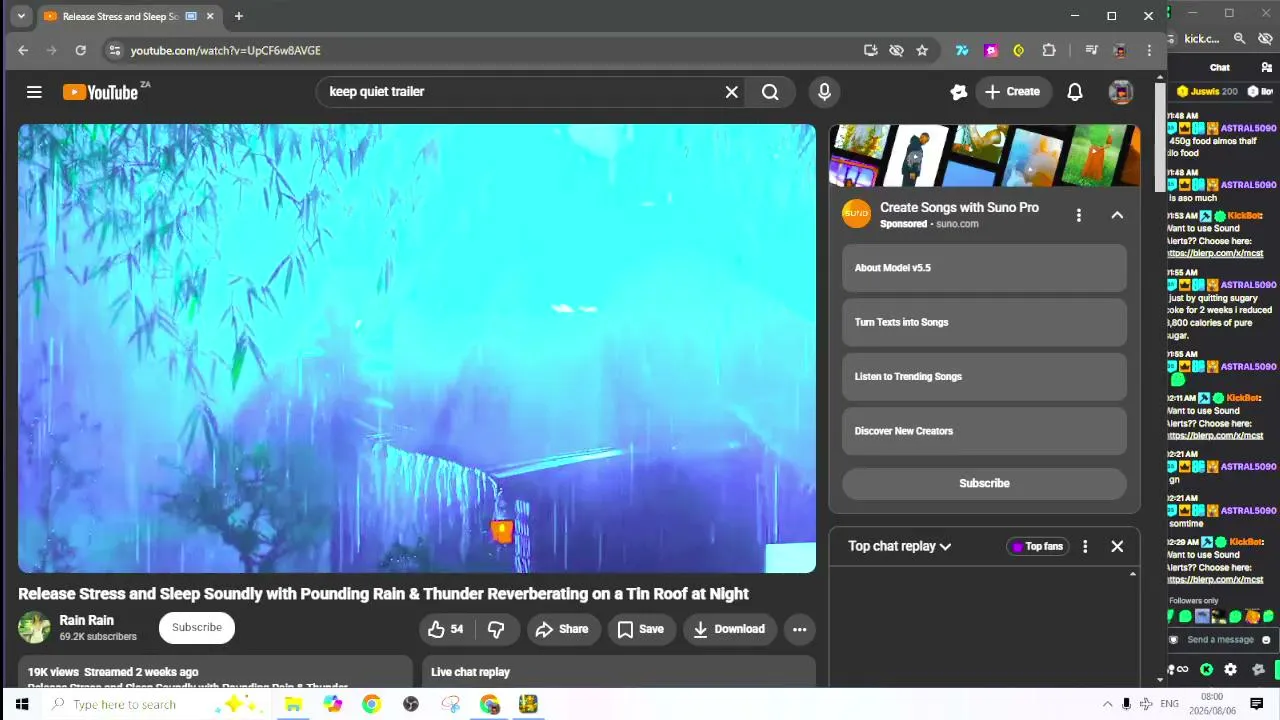The width and height of the screenshot is (1280, 720).
Task: Click the Send a message box in Kick
Action: [1221, 640]
